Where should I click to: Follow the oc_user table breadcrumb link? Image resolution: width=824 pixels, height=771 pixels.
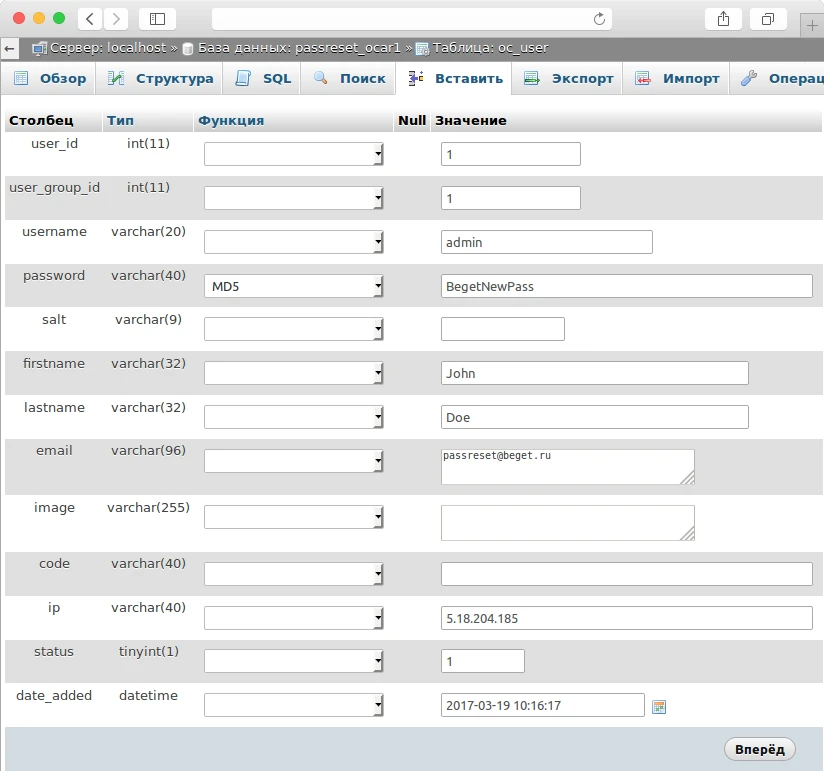[x=489, y=47]
